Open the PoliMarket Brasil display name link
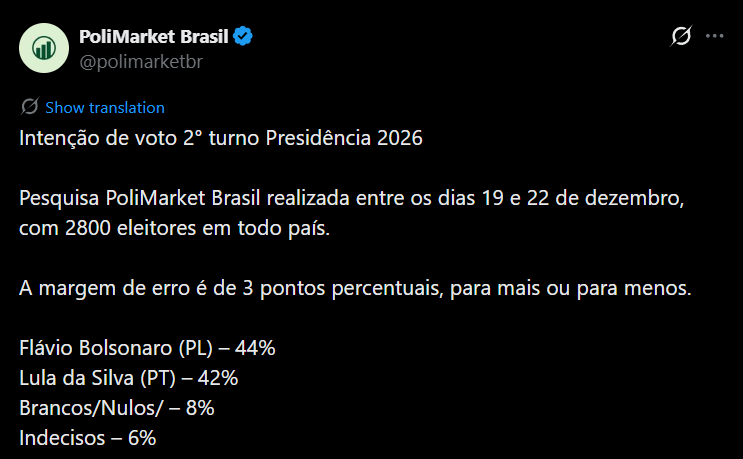This screenshot has height=459, width=743. (x=154, y=37)
